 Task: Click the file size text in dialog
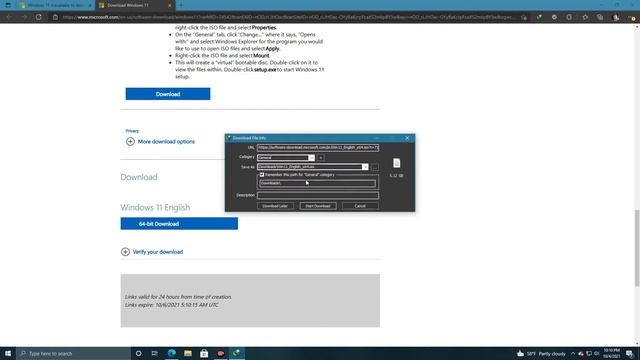pos(396,176)
